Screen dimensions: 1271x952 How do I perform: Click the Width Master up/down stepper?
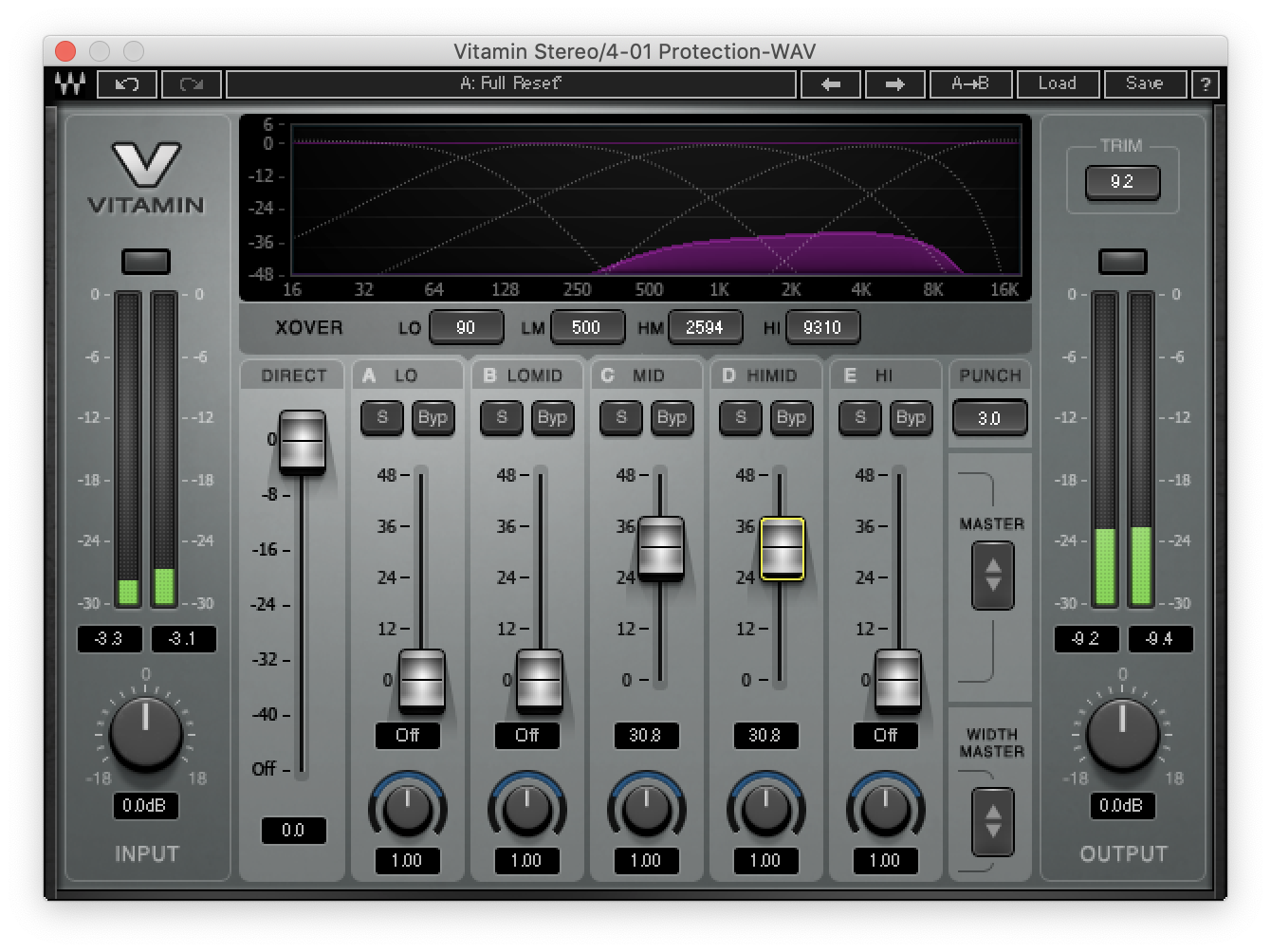993,822
